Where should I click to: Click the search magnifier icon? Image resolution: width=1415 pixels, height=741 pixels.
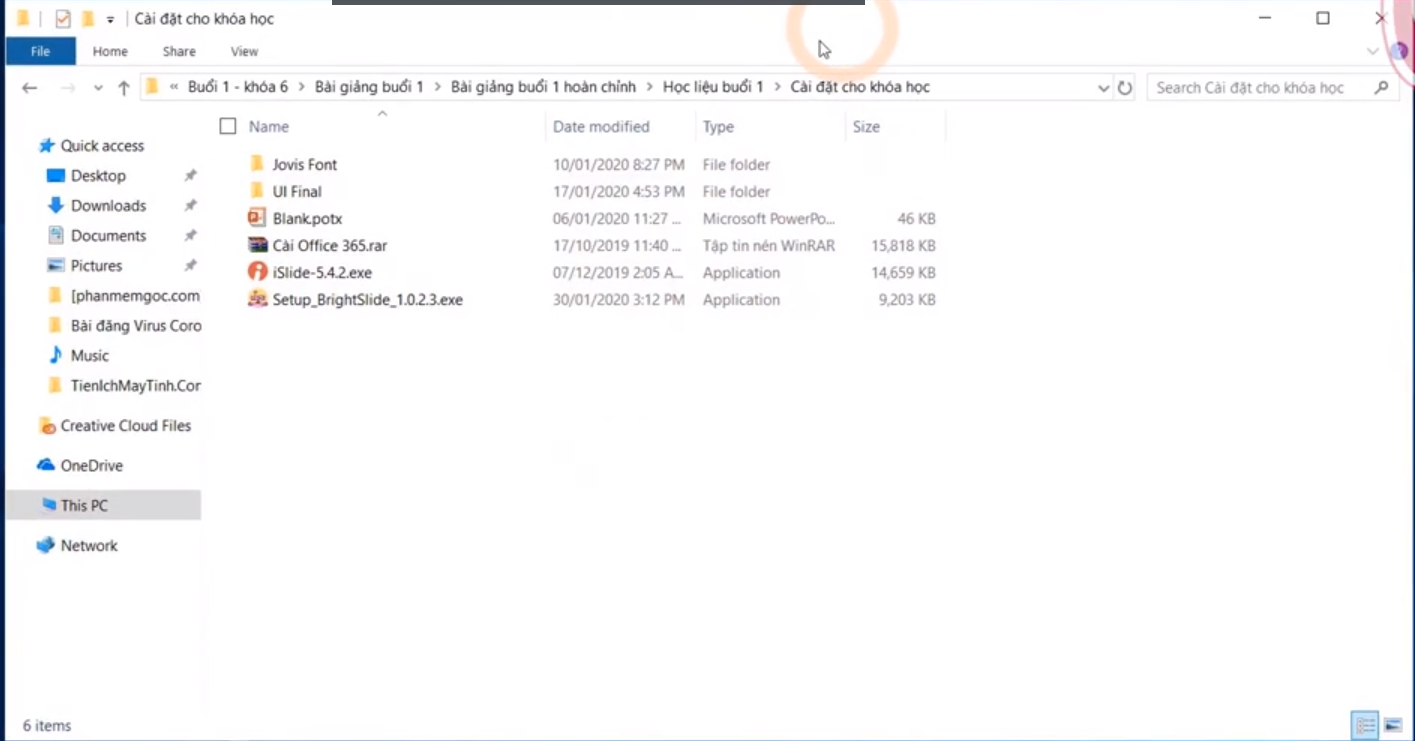tap(1382, 87)
